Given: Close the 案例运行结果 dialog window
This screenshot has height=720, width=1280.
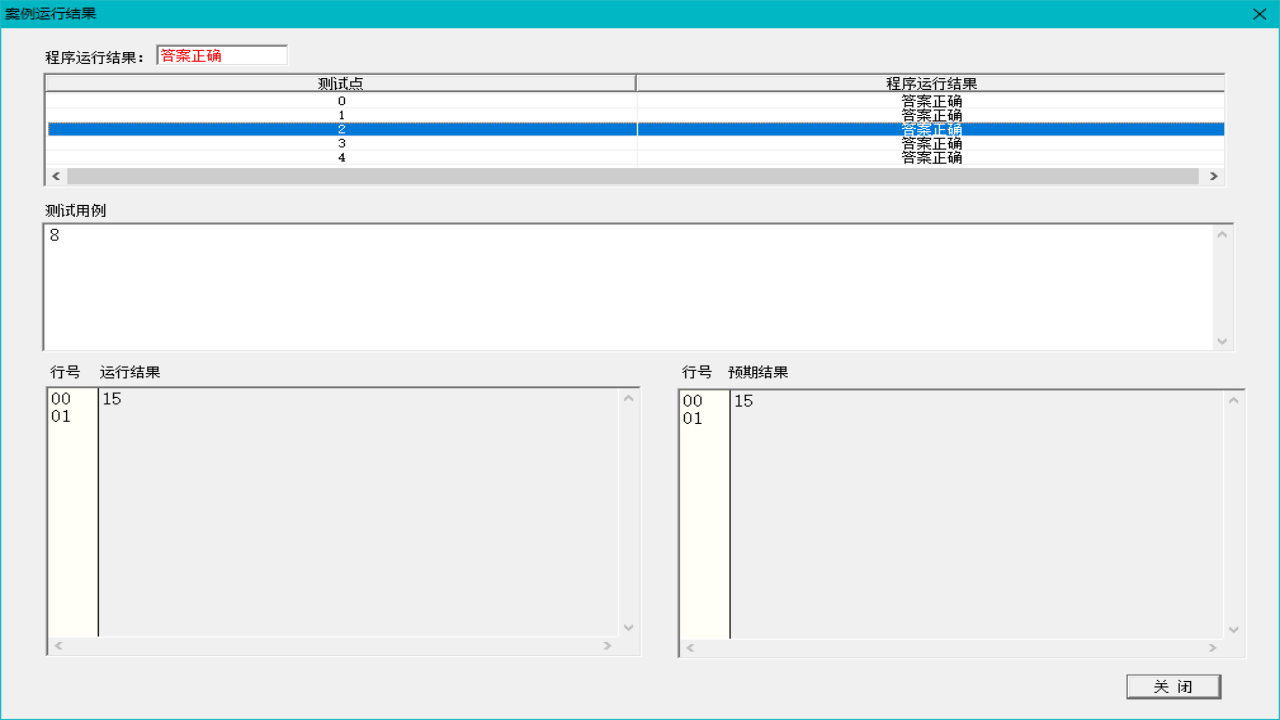Looking at the screenshot, I should coord(1259,14).
